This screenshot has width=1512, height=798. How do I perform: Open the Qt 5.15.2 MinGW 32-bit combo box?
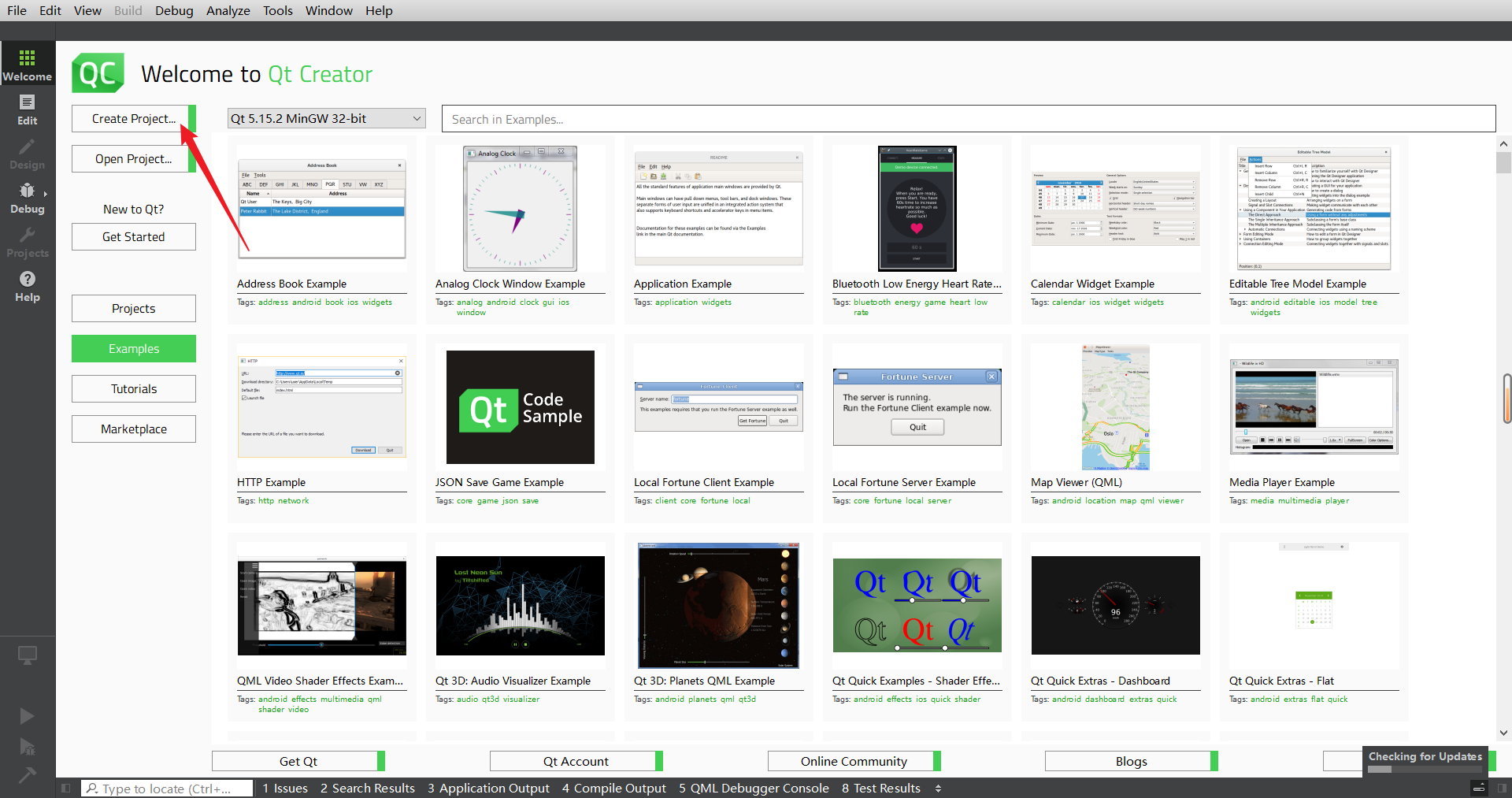[x=326, y=119]
